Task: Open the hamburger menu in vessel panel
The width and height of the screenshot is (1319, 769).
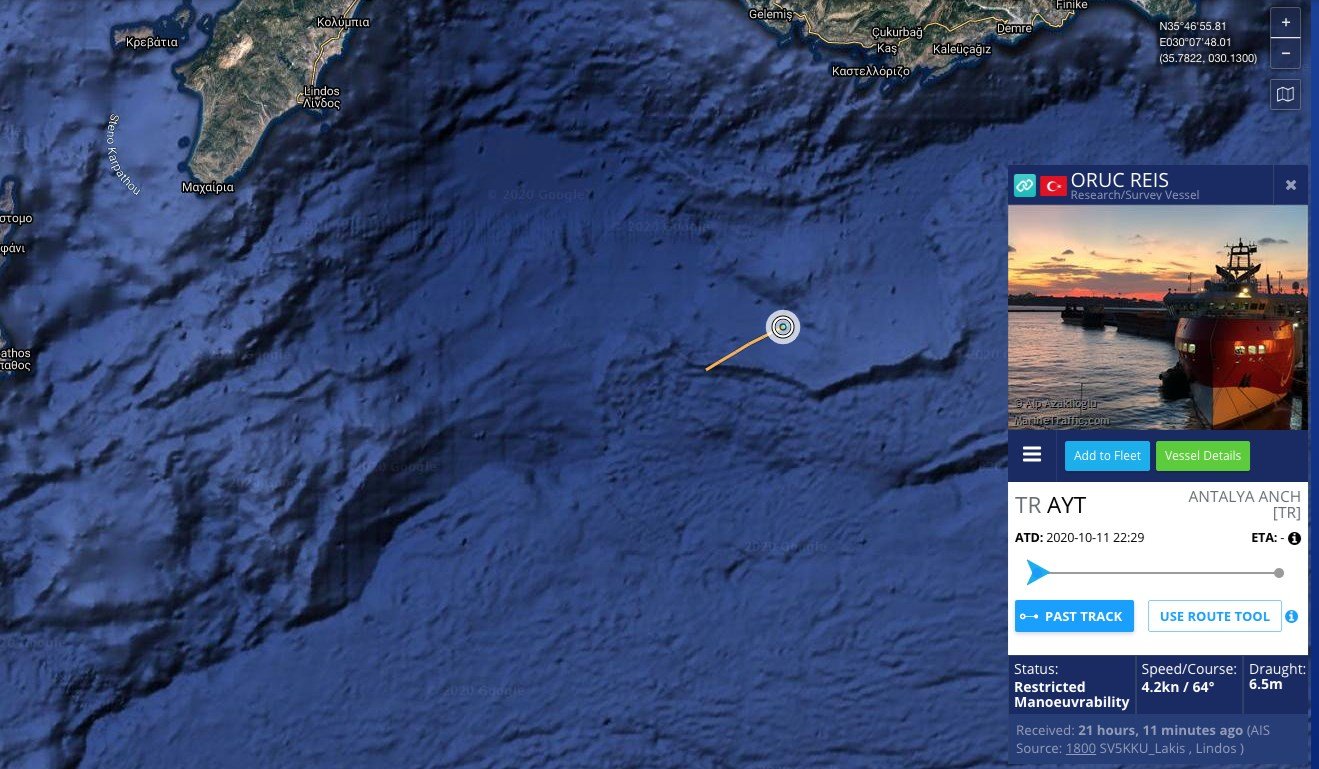Action: 1032,455
